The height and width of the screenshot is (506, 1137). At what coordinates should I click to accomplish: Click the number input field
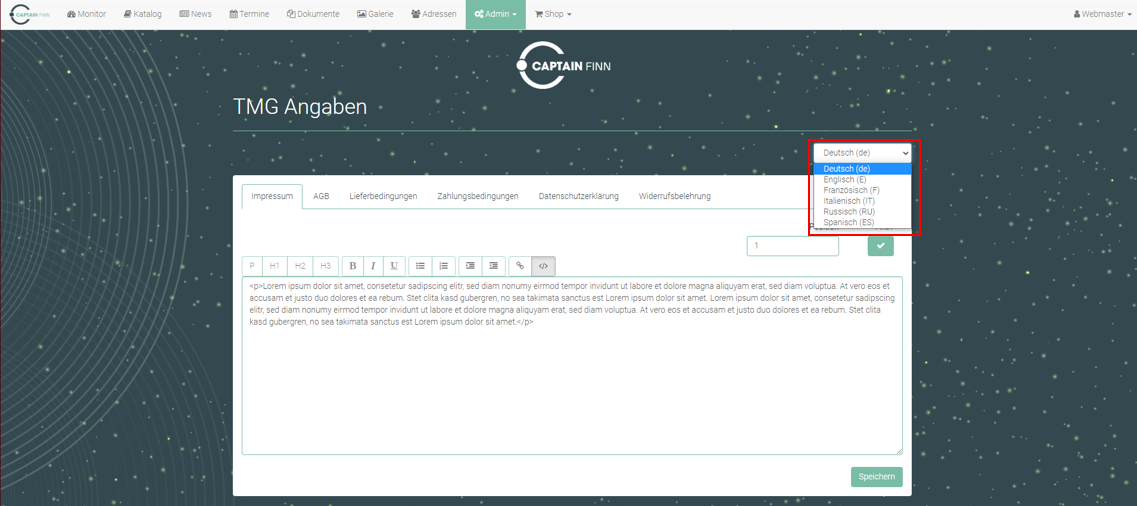(792, 246)
